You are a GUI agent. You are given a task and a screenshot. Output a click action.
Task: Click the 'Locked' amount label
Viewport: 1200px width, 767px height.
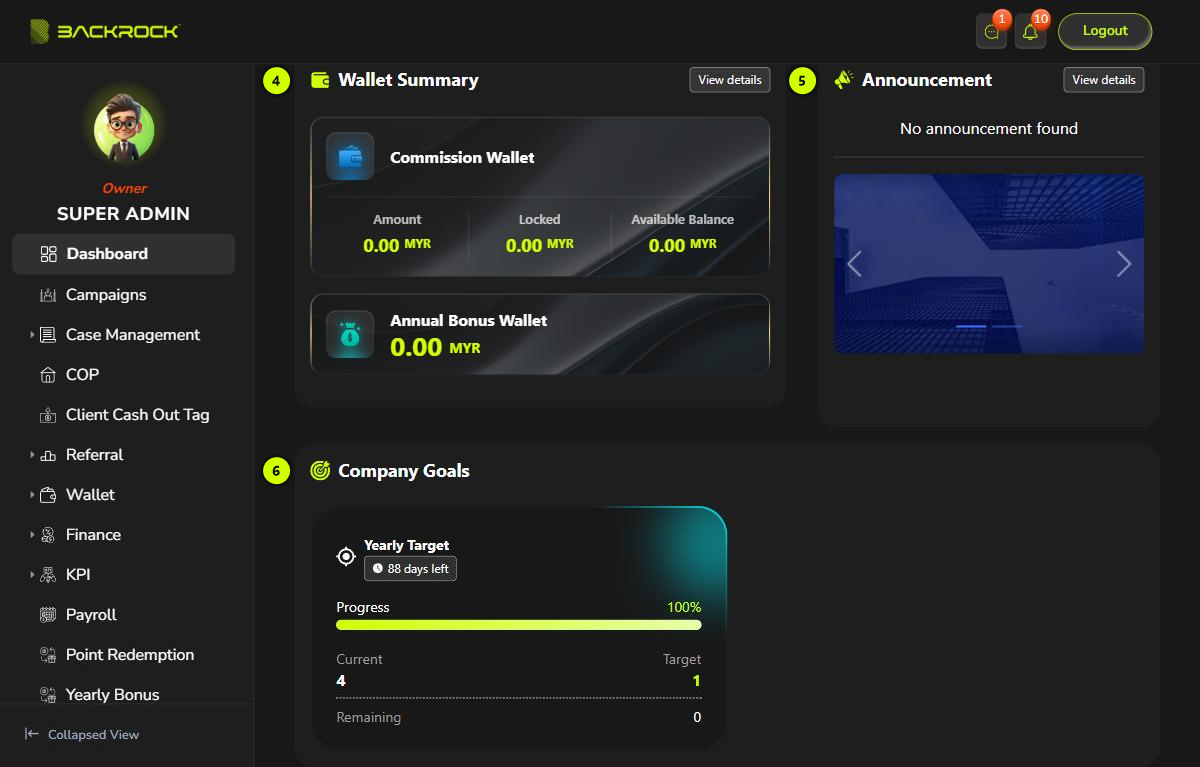pyautogui.click(x=540, y=219)
